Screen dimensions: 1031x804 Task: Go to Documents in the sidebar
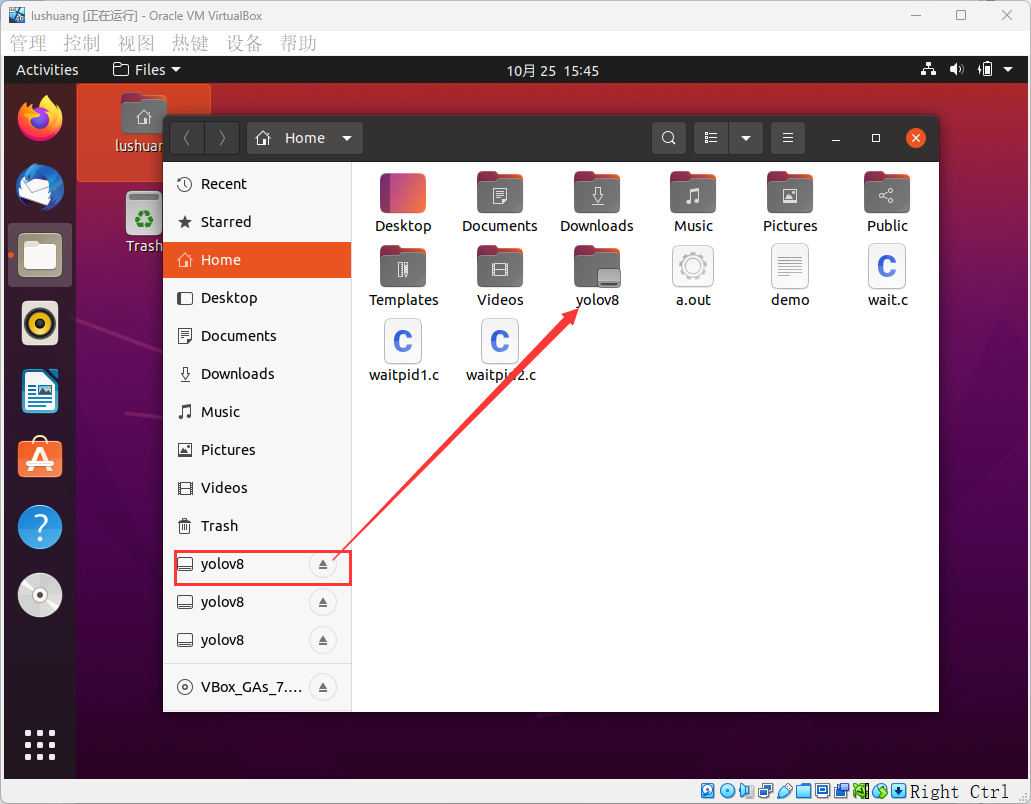coord(257,336)
